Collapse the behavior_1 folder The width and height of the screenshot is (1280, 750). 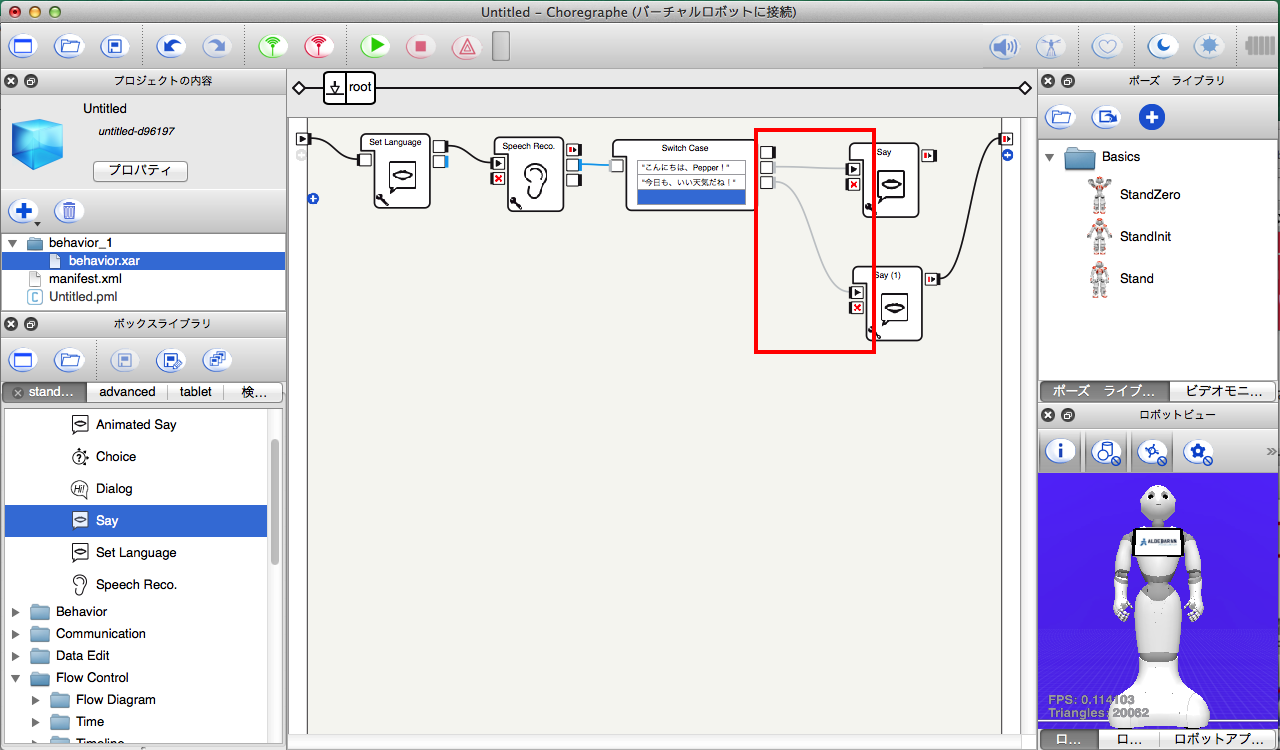[x=12, y=243]
